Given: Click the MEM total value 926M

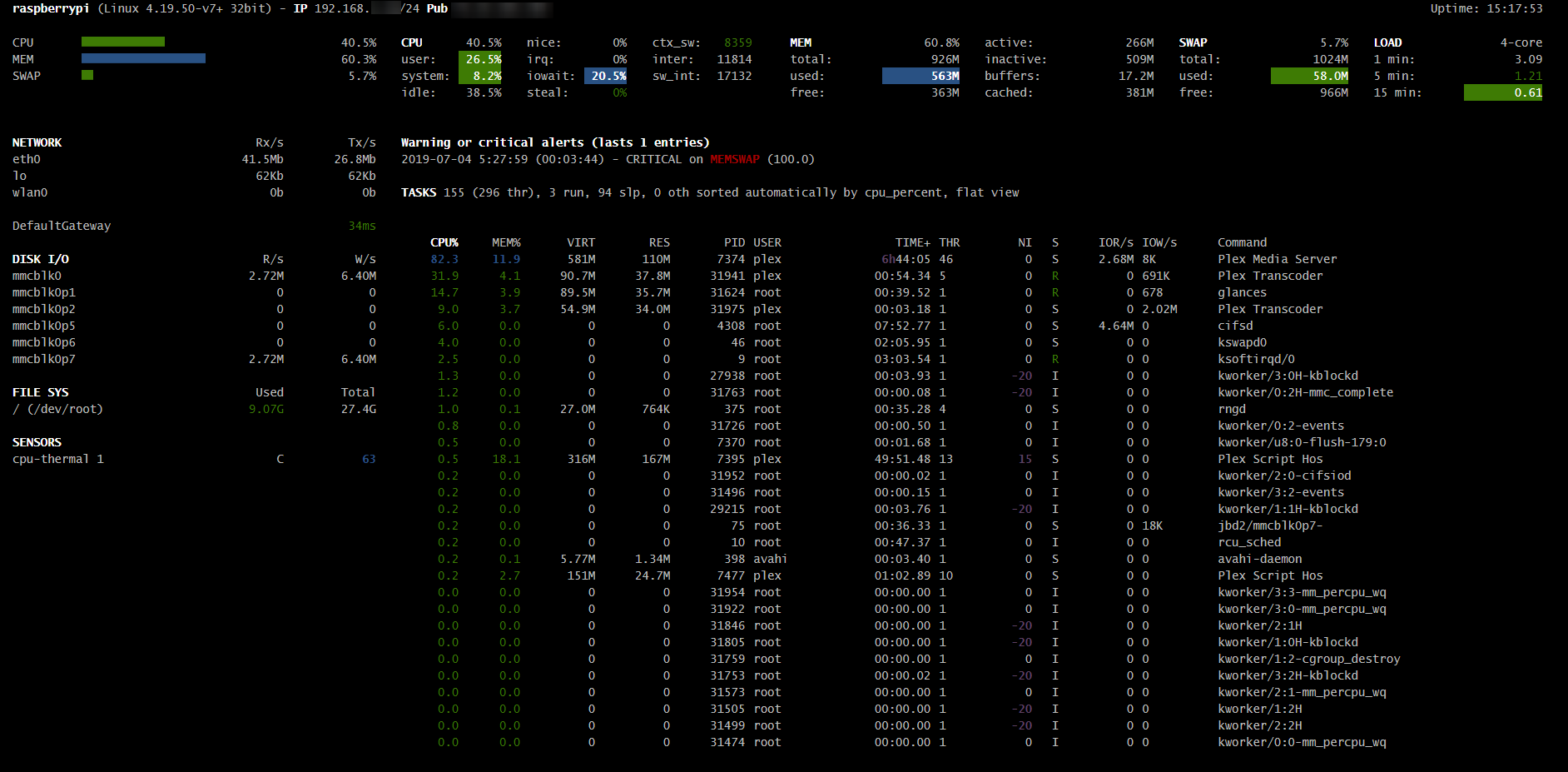Looking at the screenshot, I should [x=945, y=59].
